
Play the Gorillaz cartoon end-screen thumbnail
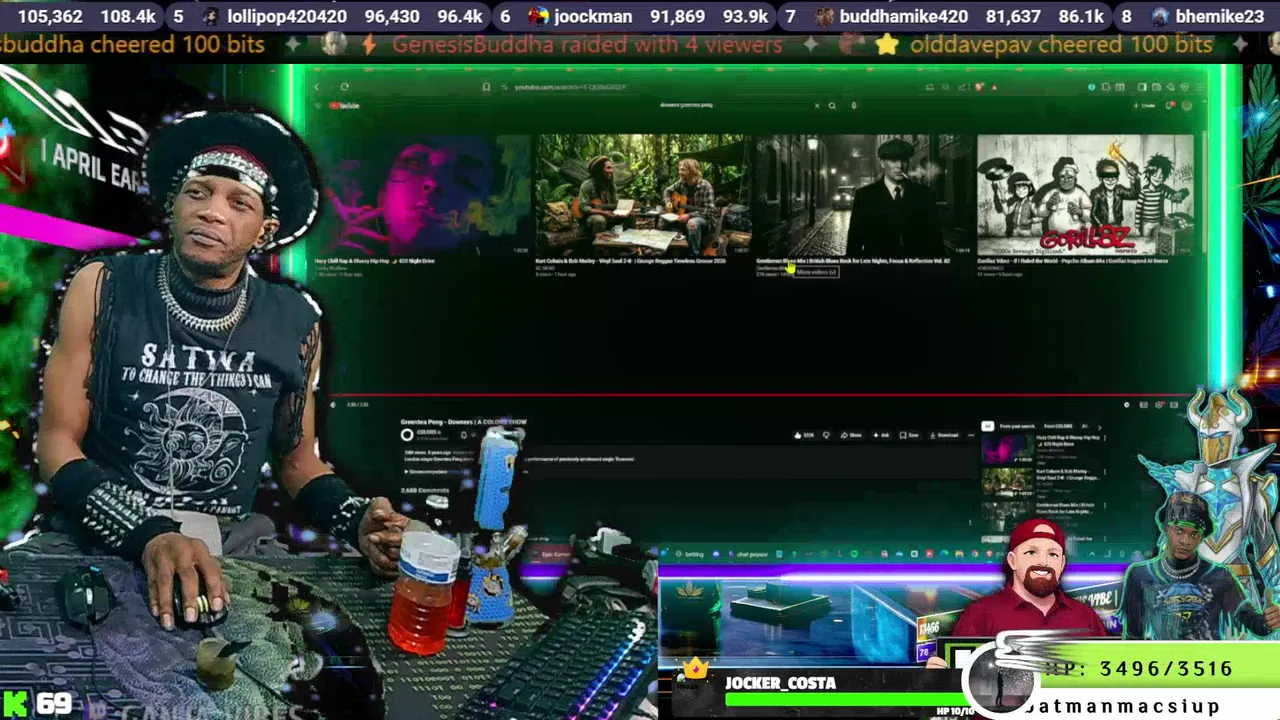tap(1085, 194)
